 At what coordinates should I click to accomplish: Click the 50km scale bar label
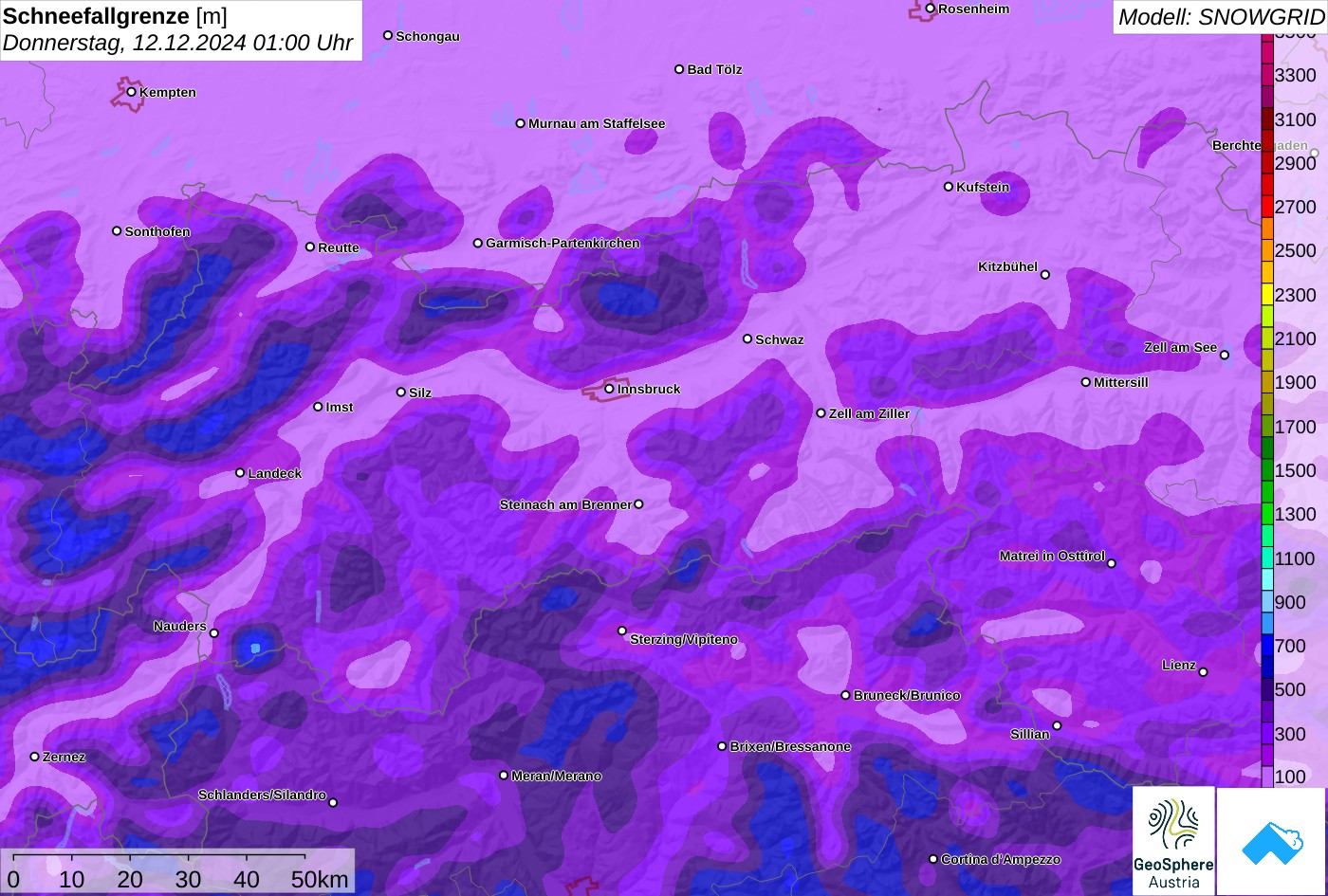[x=320, y=880]
